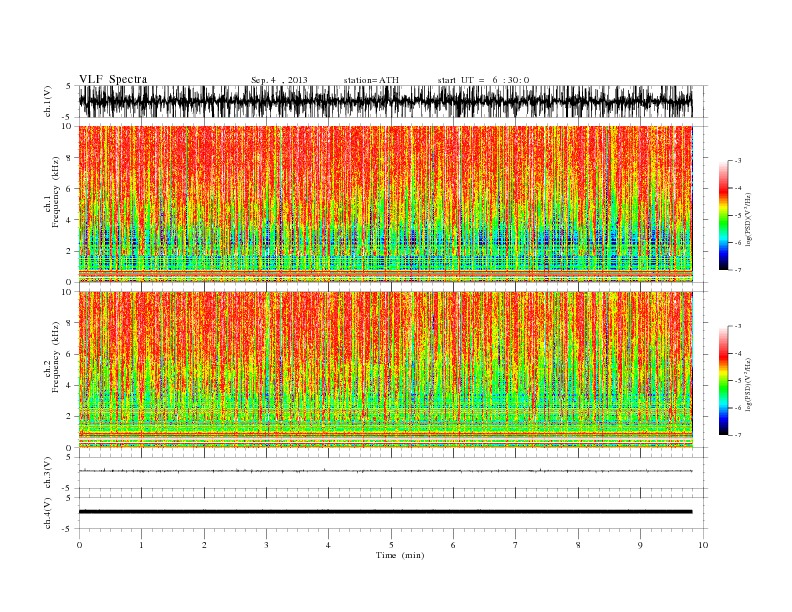The width and height of the screenshot is (792, 612).
Task: Click the ch.2 spectrogram color bar
Action: click(723, 380)
